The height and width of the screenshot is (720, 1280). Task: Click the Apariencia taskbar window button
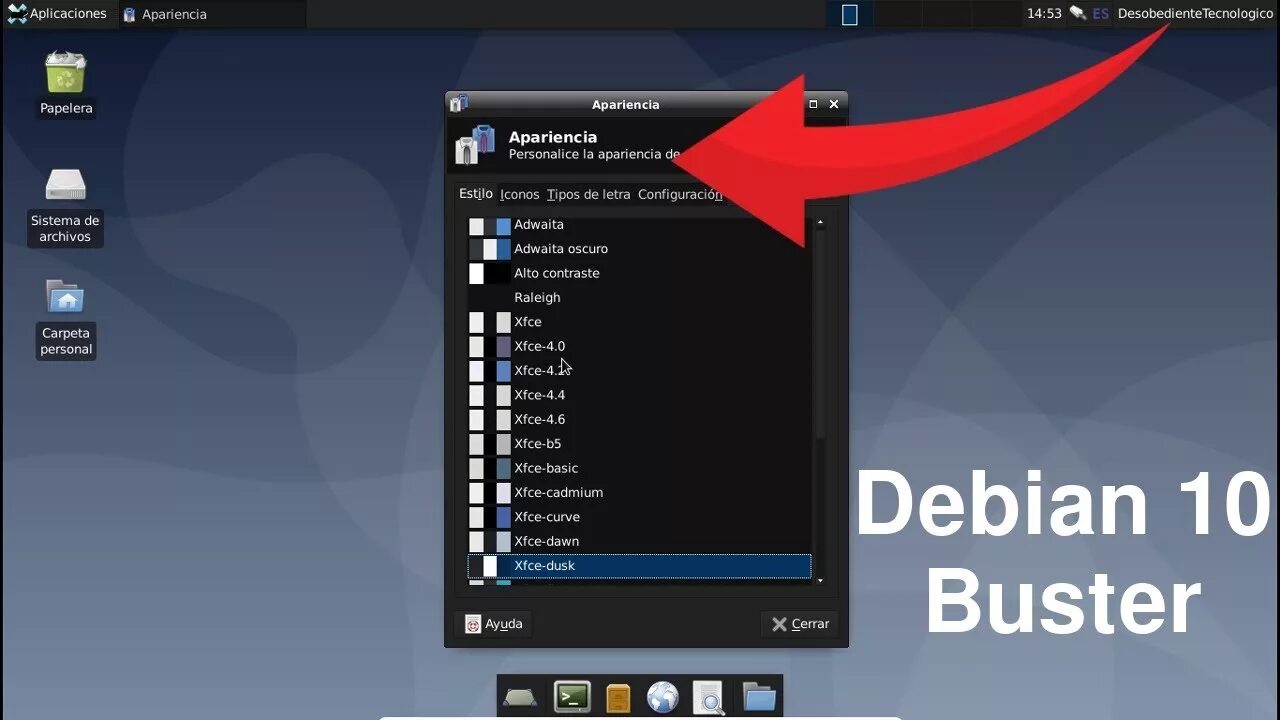tap(212, 14)
